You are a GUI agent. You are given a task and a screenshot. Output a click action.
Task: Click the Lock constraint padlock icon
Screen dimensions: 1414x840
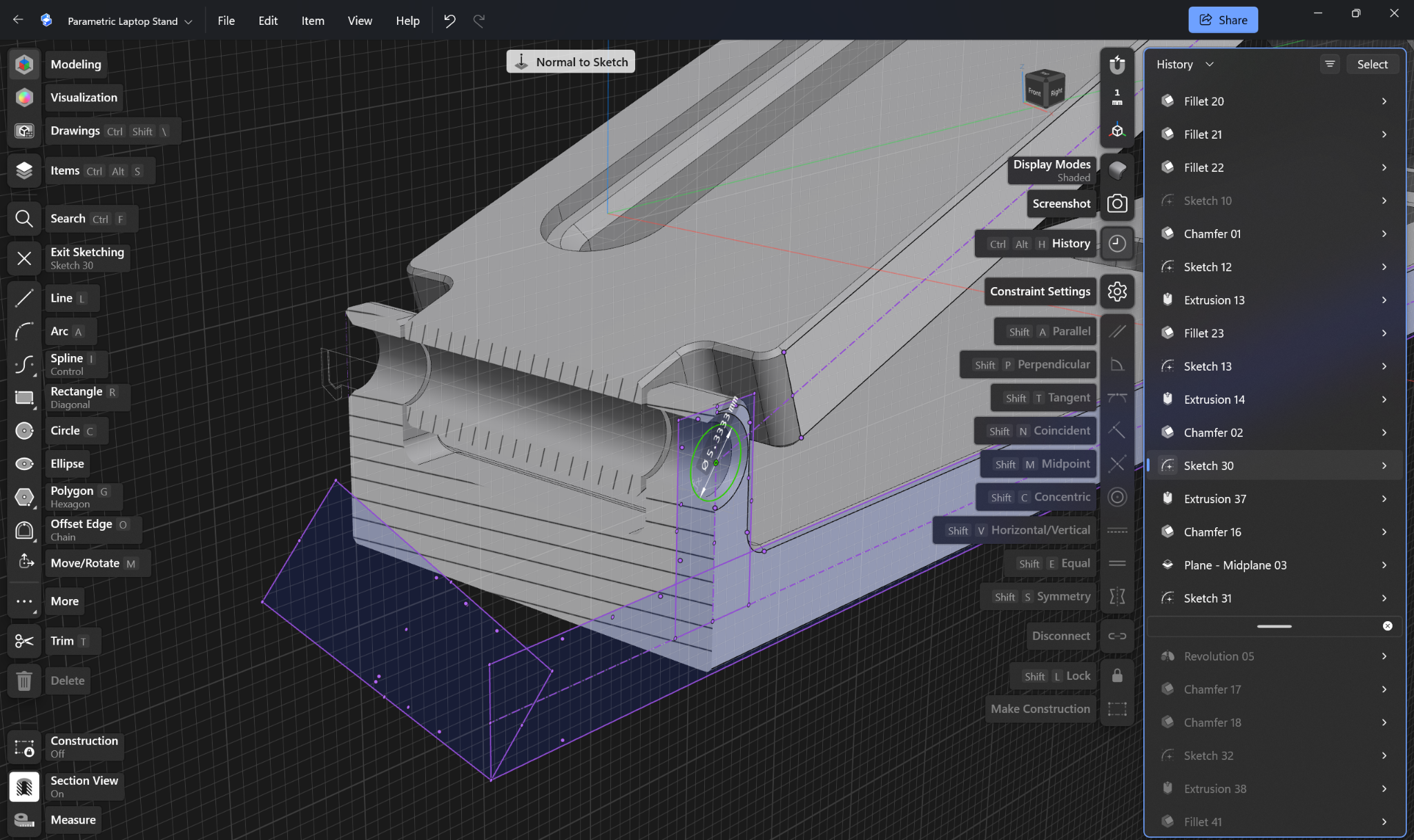point(1117,676)
